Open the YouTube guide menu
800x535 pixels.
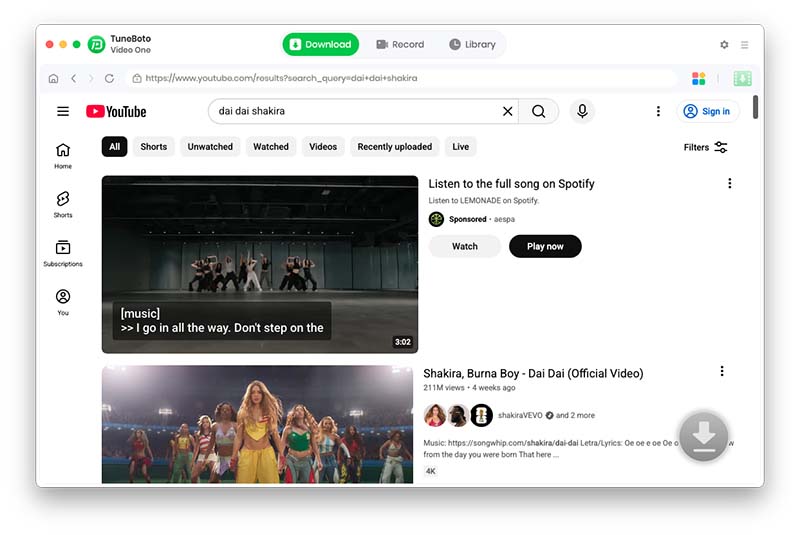(63, 111)
